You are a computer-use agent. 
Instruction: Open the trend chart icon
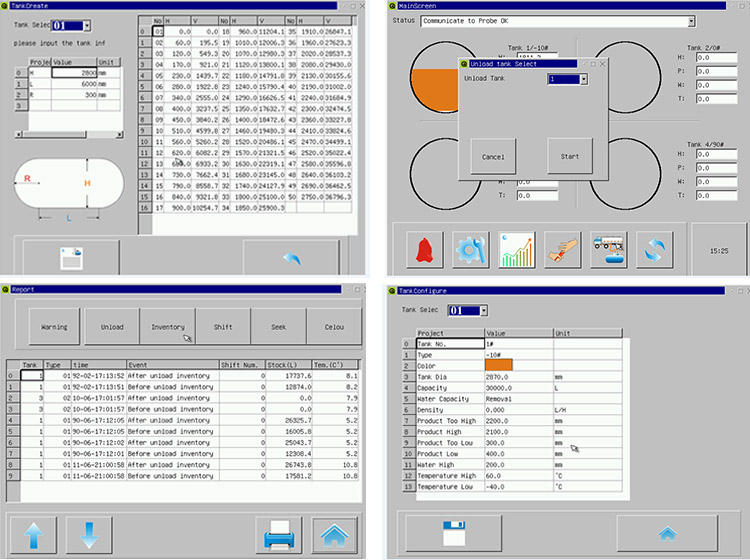click(x=517, y=250)
